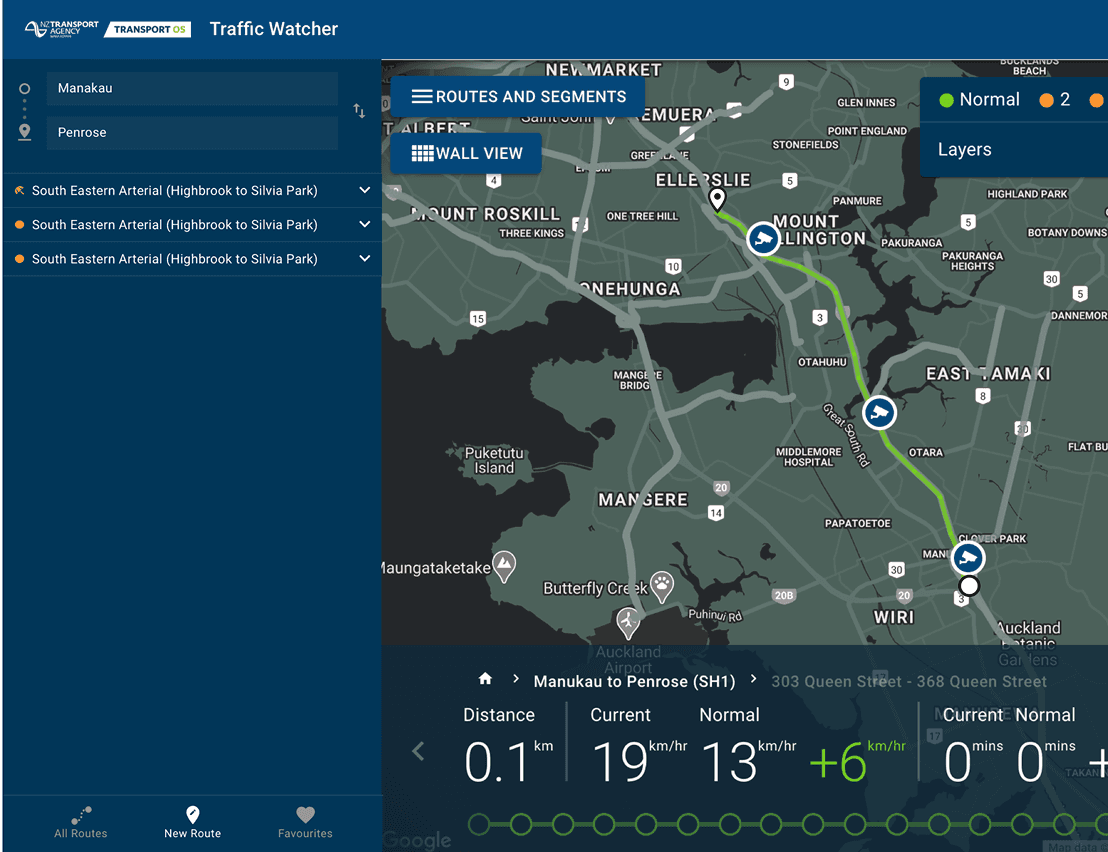1108x852 pixels.
Task: Click the NZ Transport Agency logo
Action: click(x=61, y=29)
